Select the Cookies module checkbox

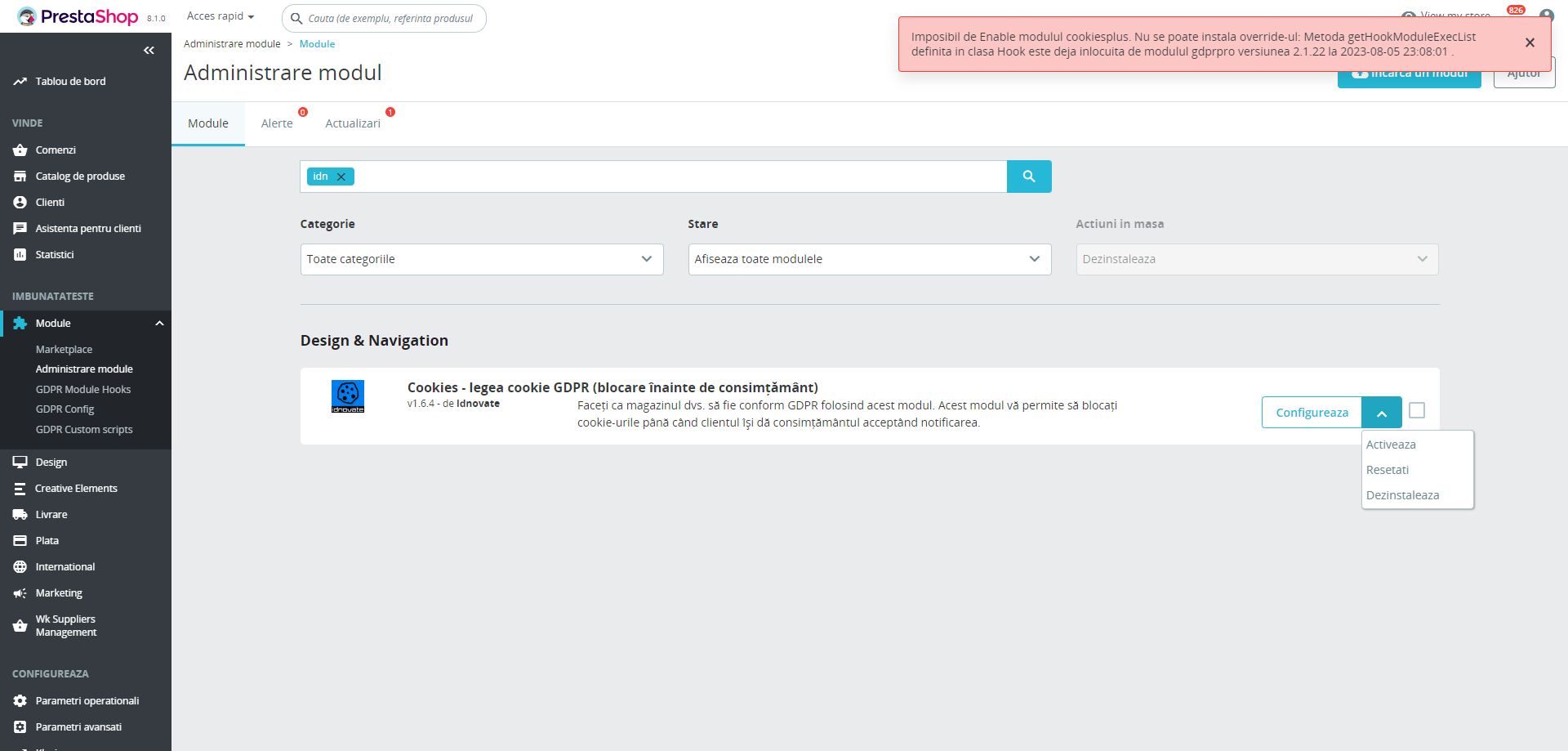(1417, 410)
